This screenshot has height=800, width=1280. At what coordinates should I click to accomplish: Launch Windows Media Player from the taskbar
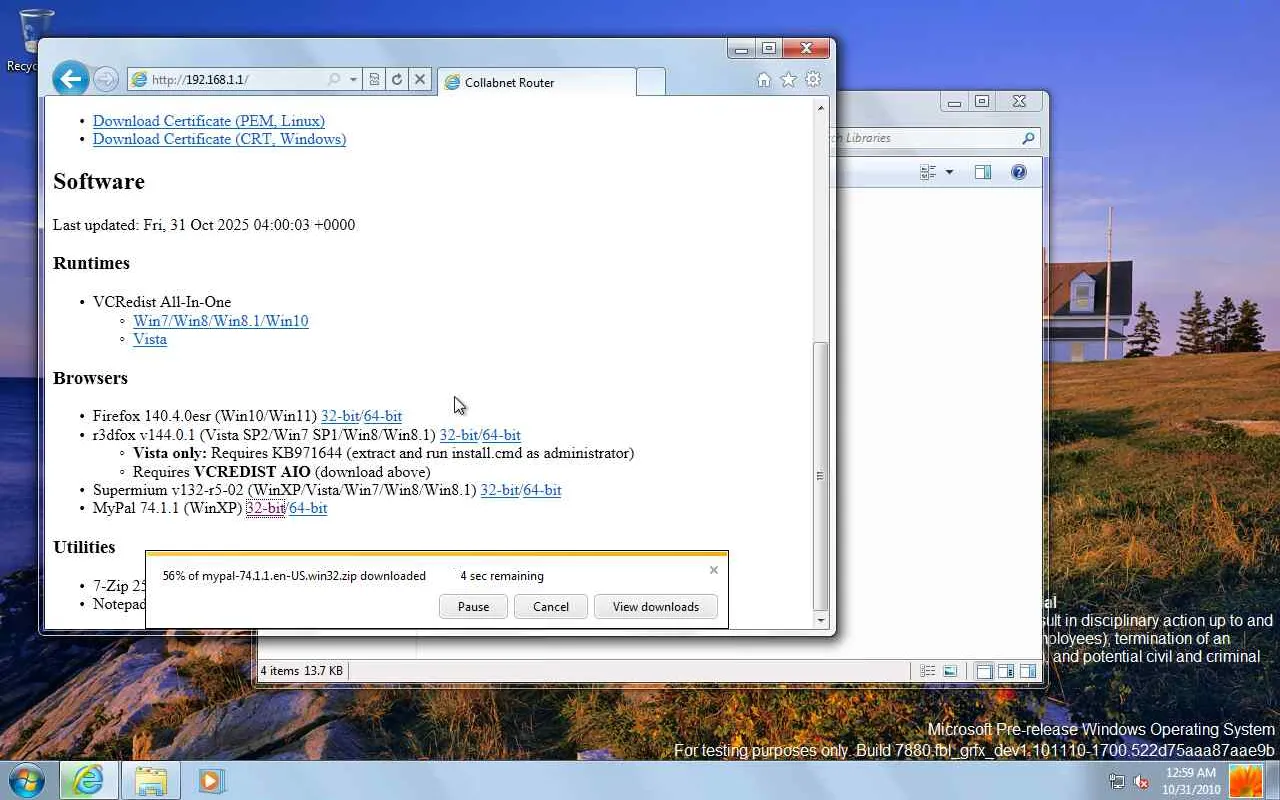(211, 780)
